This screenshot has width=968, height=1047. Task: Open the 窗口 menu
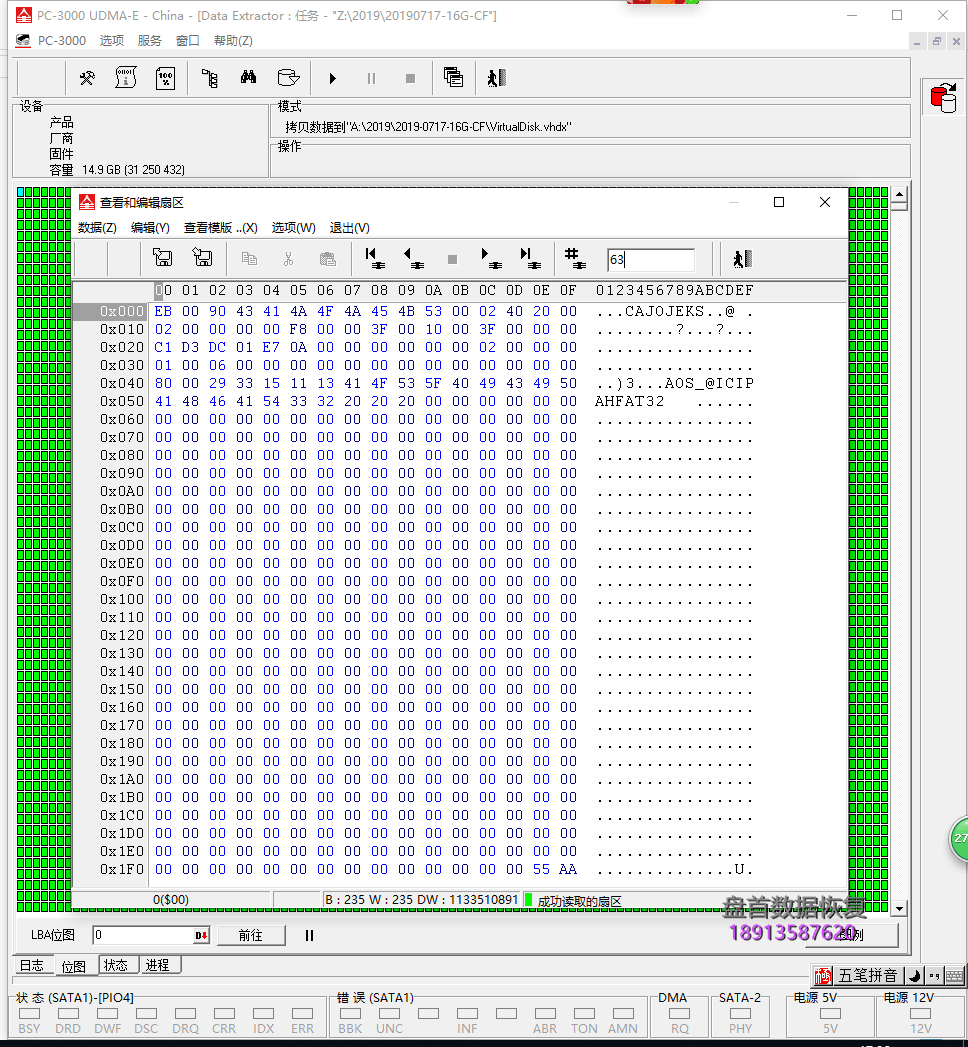pyautogui.click(x=188, y=41)
